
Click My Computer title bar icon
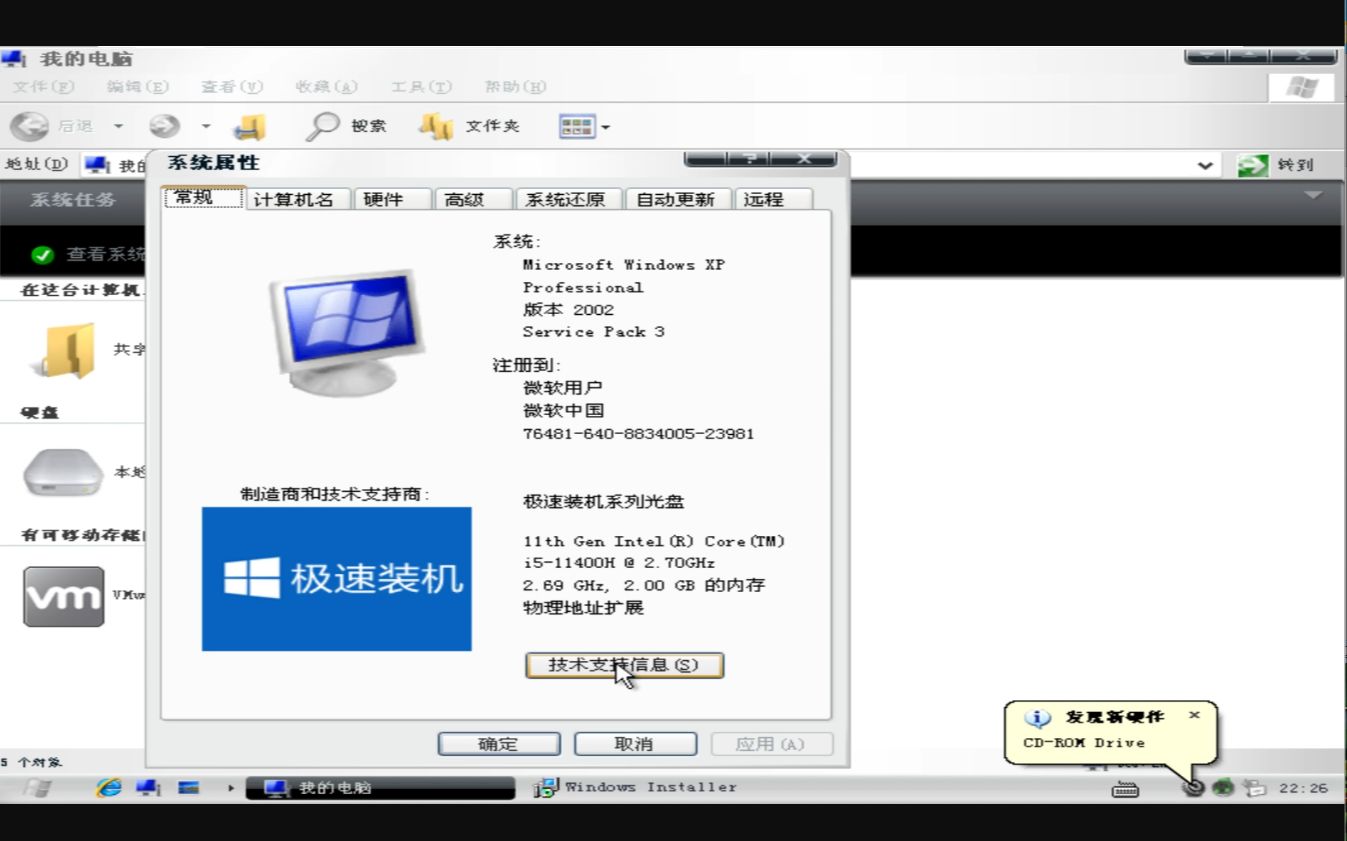(14, 58)
